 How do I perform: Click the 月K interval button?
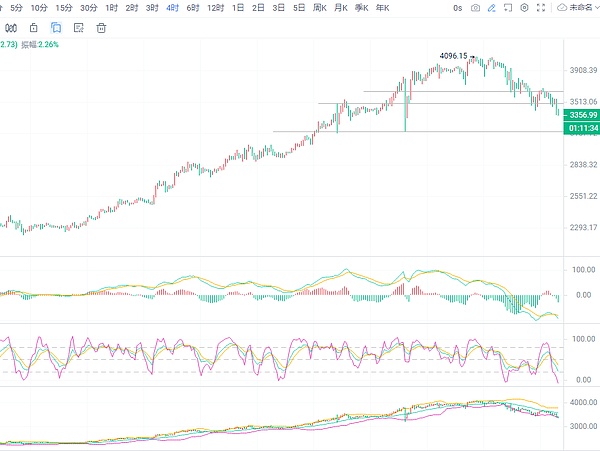(x=340, y=8)
